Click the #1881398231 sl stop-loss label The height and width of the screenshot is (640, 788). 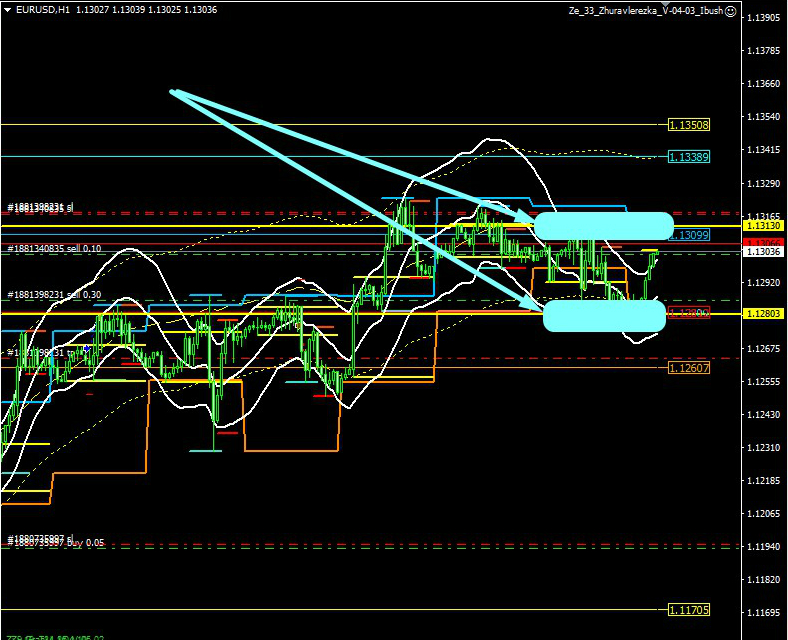[40, 206]
